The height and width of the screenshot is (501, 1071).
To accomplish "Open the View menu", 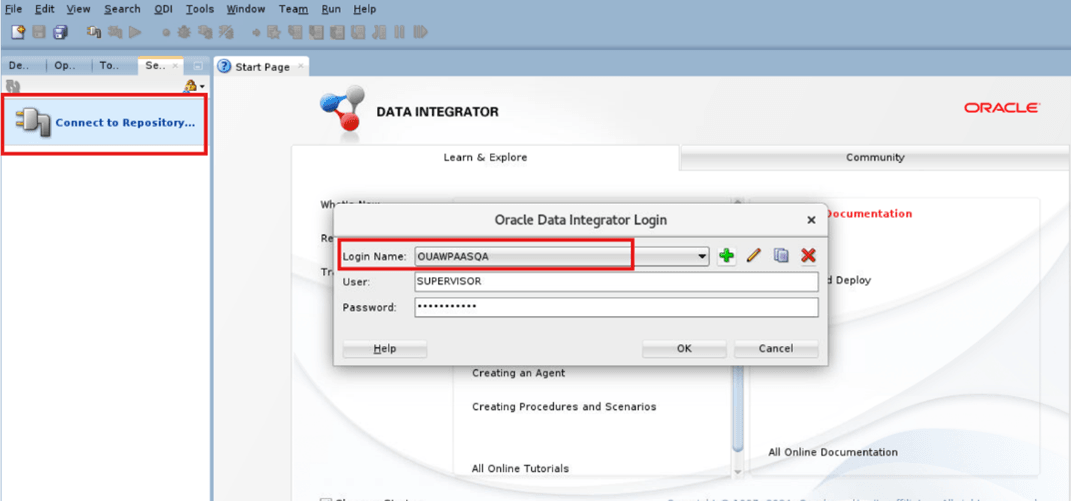I will tap(79, 10).
